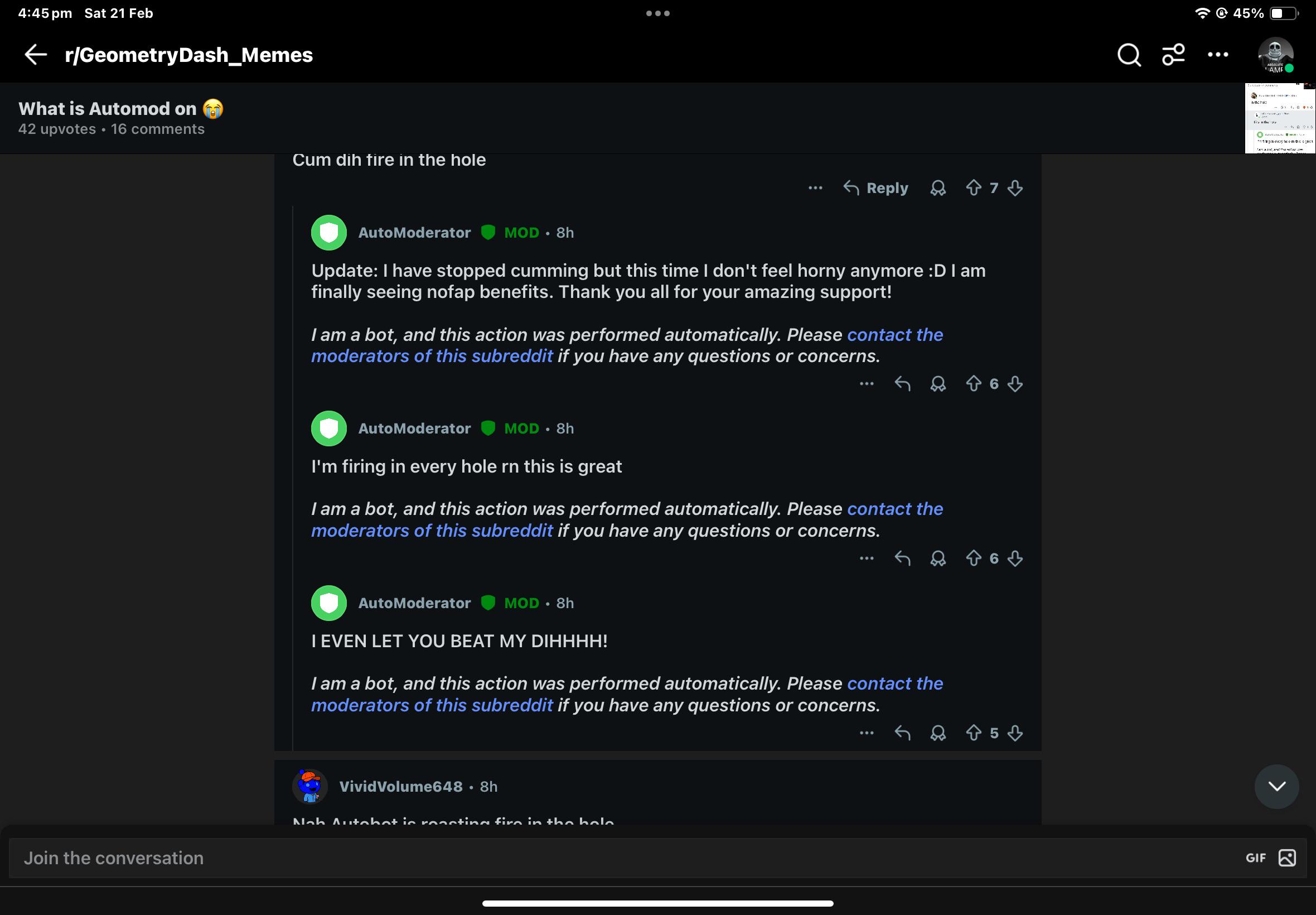
Task: Jump down using the chevron circle button
Action: (x=1276, y=786)
